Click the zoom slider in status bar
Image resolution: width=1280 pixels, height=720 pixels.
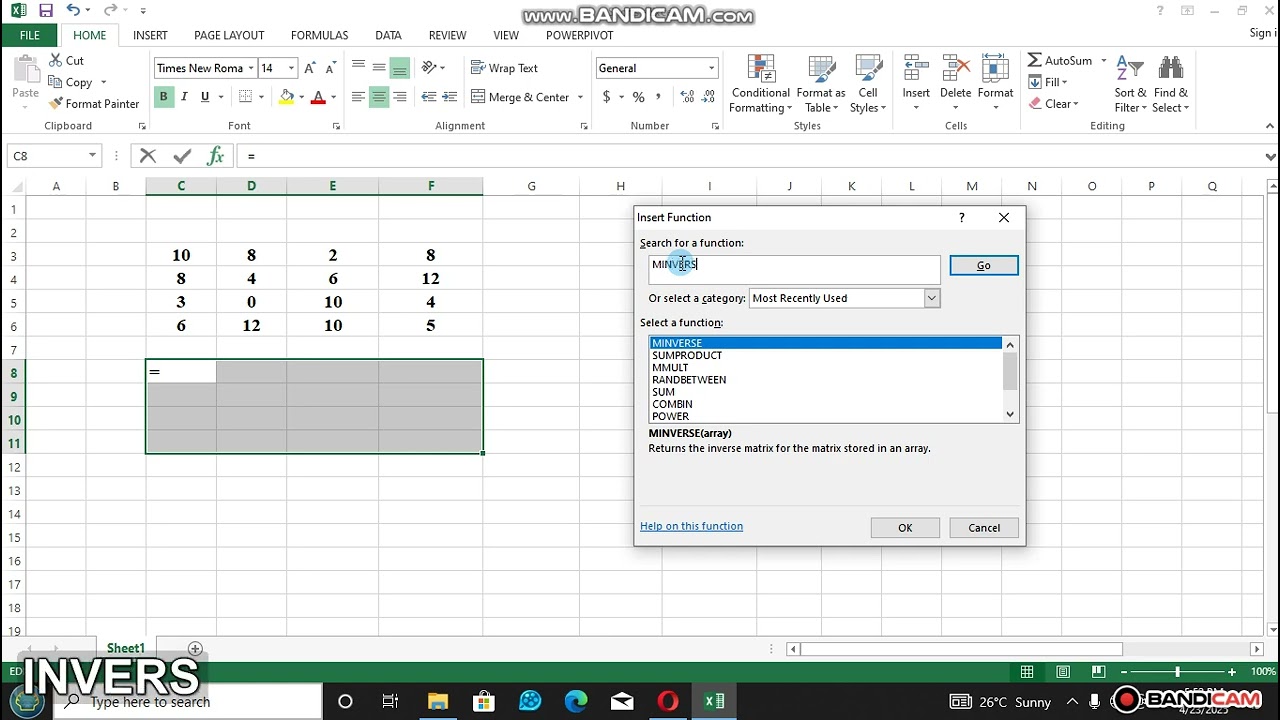(1177, 672)
